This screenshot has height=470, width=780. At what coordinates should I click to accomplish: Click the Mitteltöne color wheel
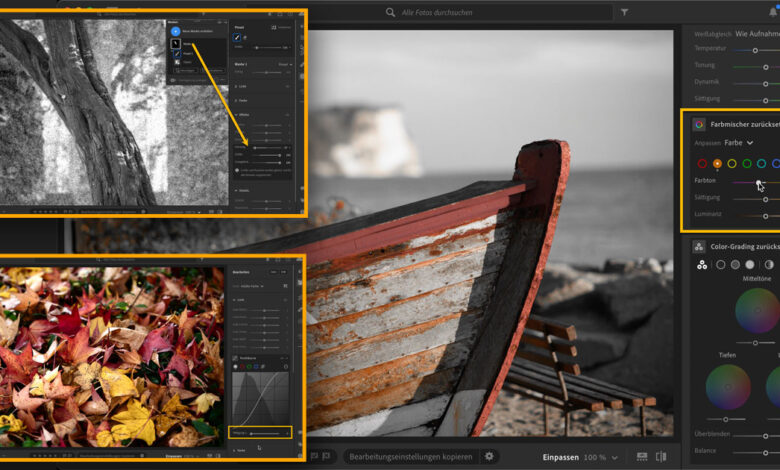[756, 310]
